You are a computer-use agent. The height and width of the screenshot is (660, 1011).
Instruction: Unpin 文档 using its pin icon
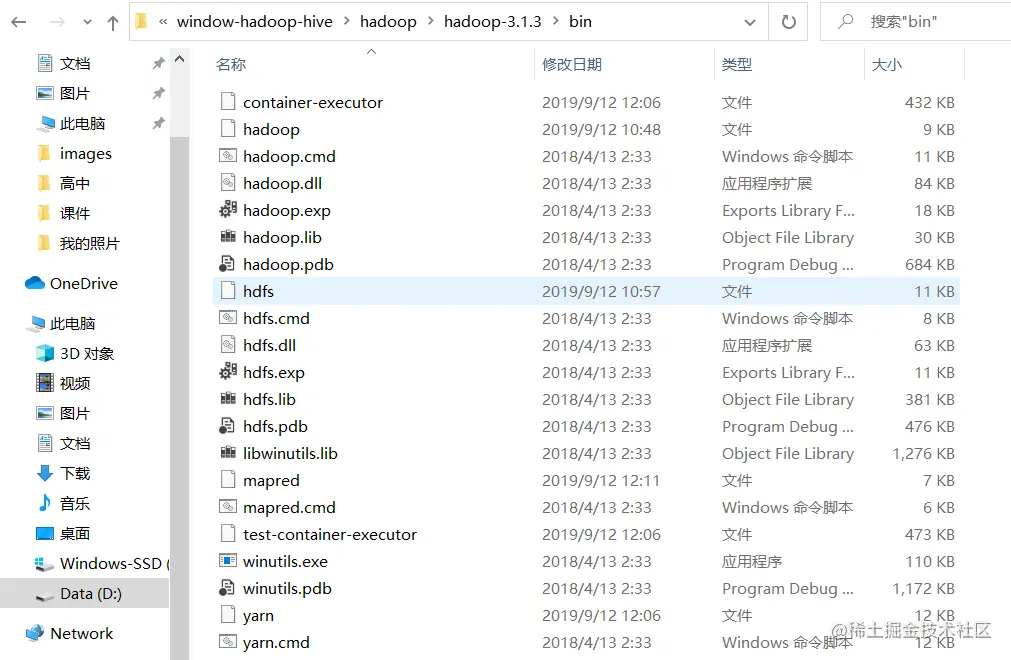coord(158,63)
